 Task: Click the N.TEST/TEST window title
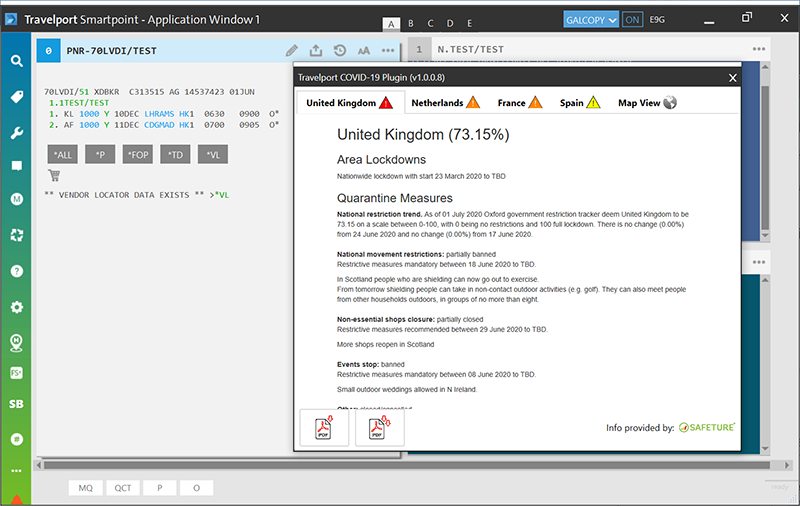tap(470, 49)
